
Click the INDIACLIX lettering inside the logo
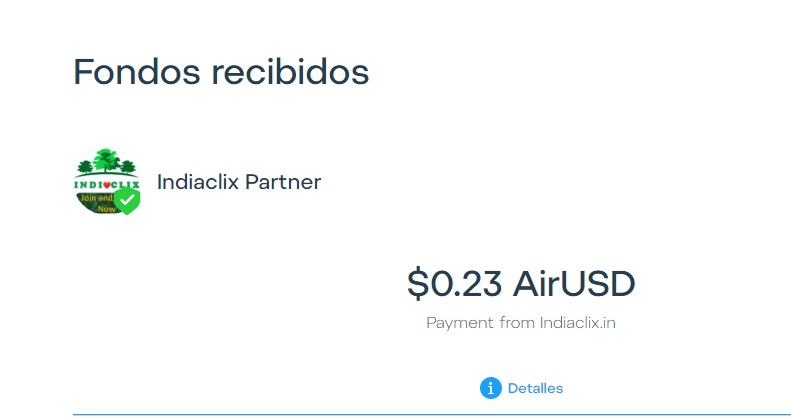pos(106,185)
